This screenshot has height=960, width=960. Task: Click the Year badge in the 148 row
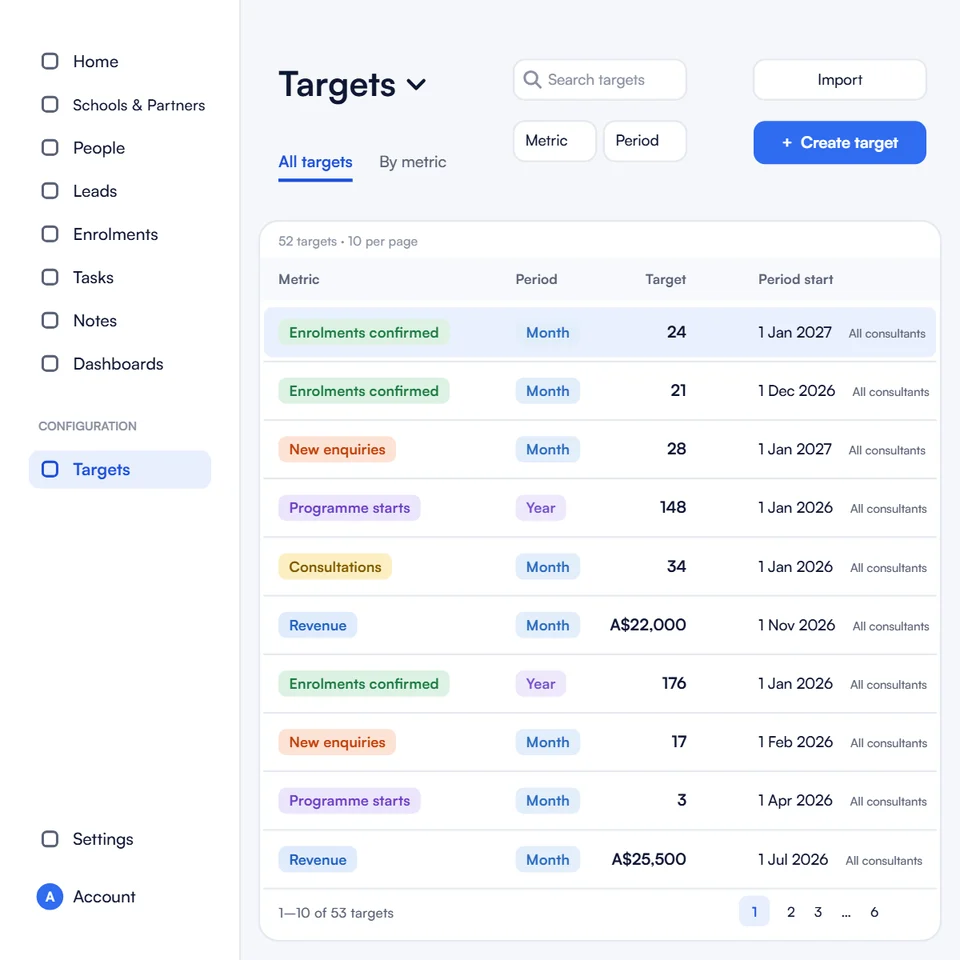[541, 508]
